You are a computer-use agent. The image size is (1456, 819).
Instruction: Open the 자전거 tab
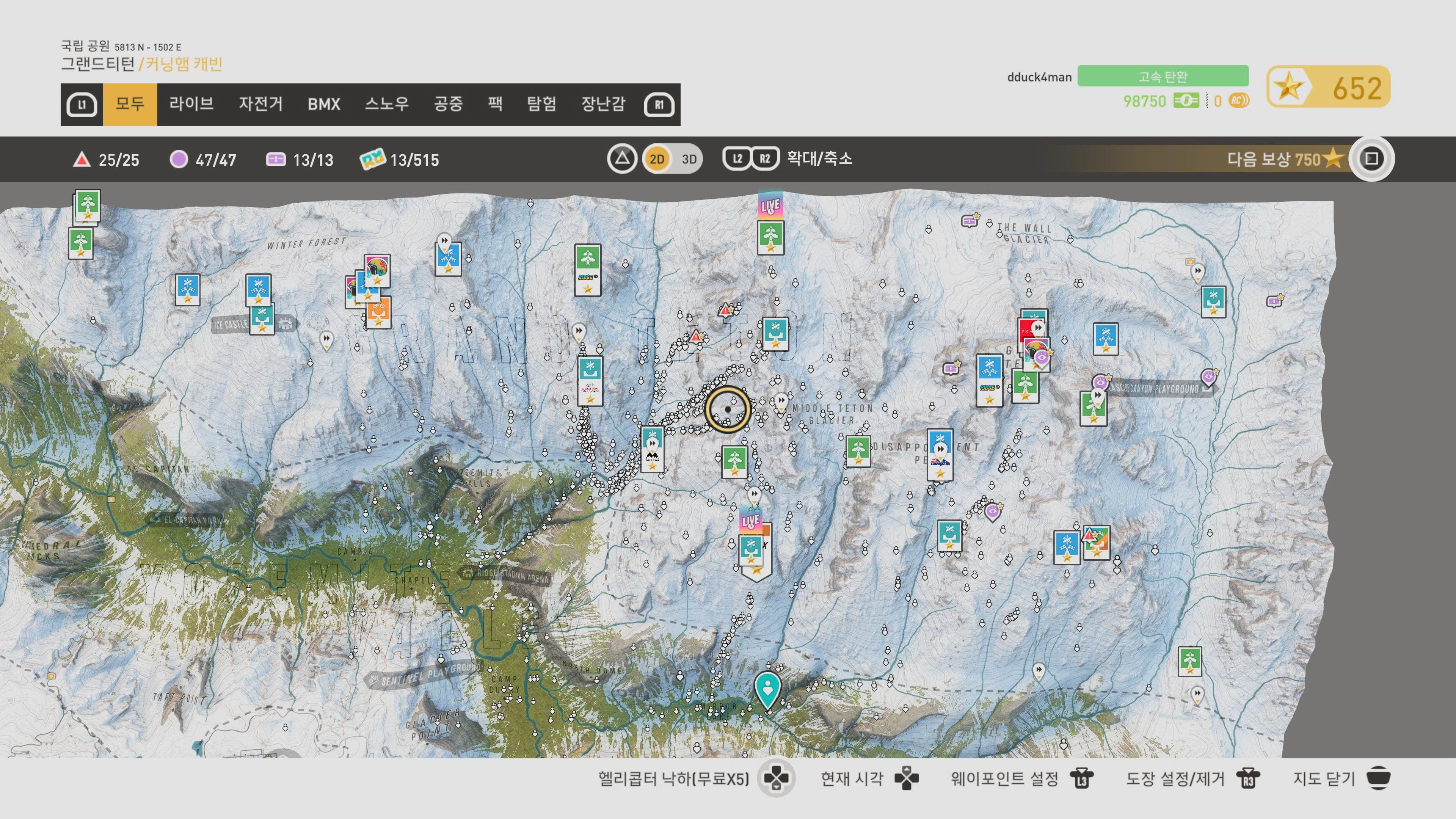coord(260,104)
